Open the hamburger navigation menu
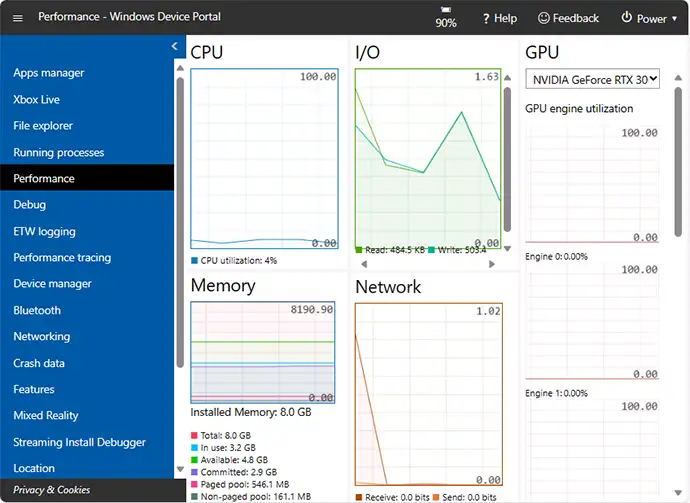The width and height of the screenshot is (690, 503). point(18,18)
